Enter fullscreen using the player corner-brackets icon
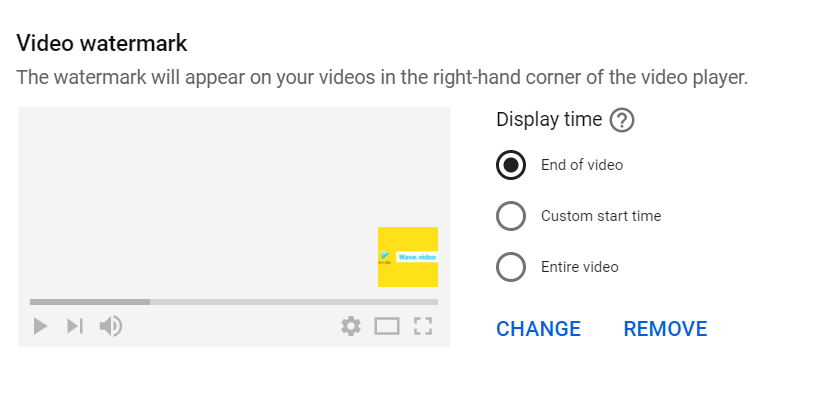The width and height of the screenshot is (825, 408). [423, 326]
